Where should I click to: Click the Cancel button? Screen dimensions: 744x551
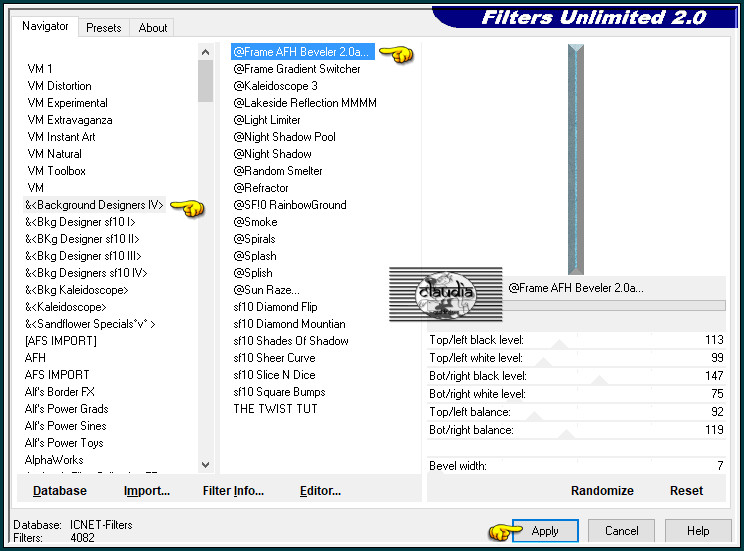pos(621,531)
